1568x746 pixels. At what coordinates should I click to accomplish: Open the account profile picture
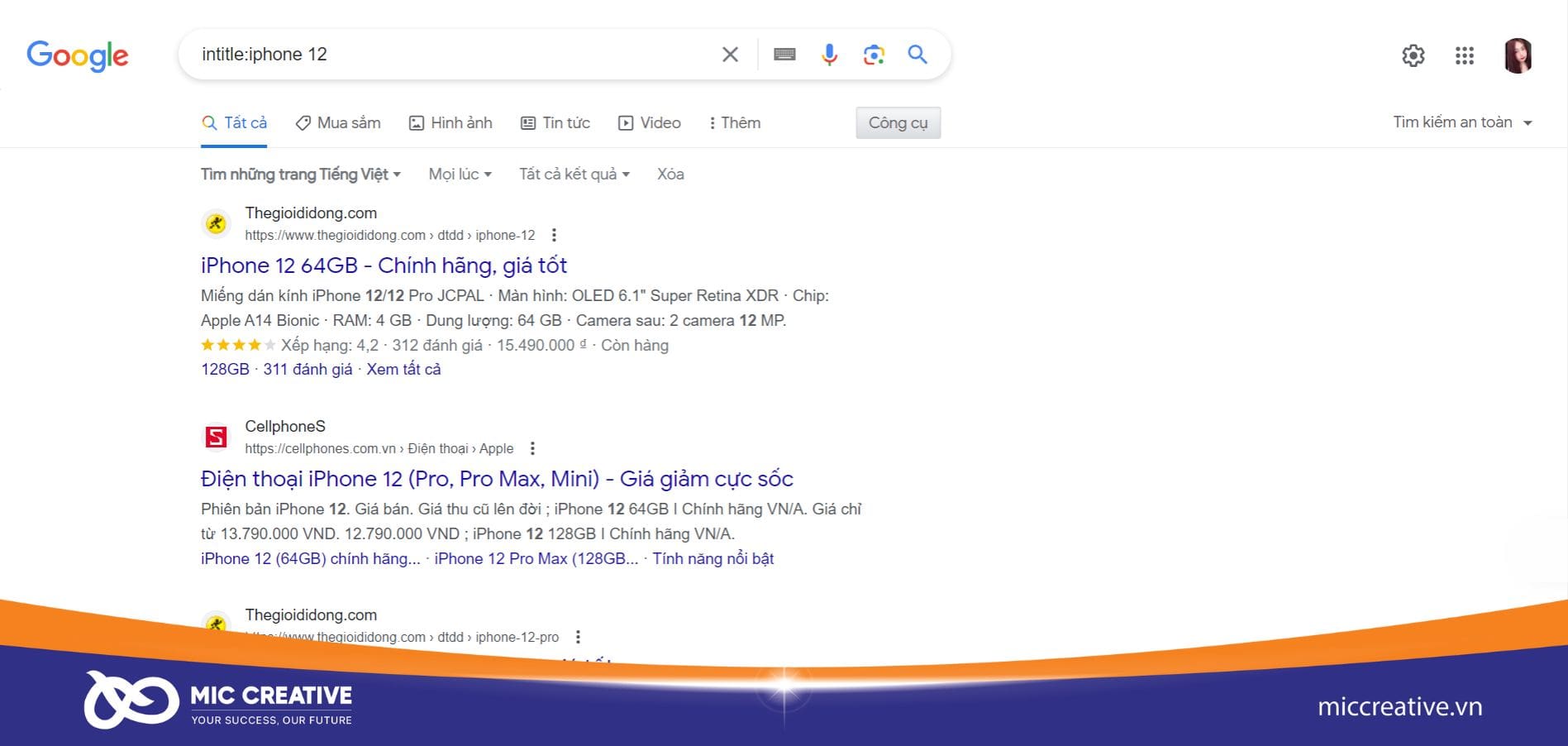pos(1518,55)
